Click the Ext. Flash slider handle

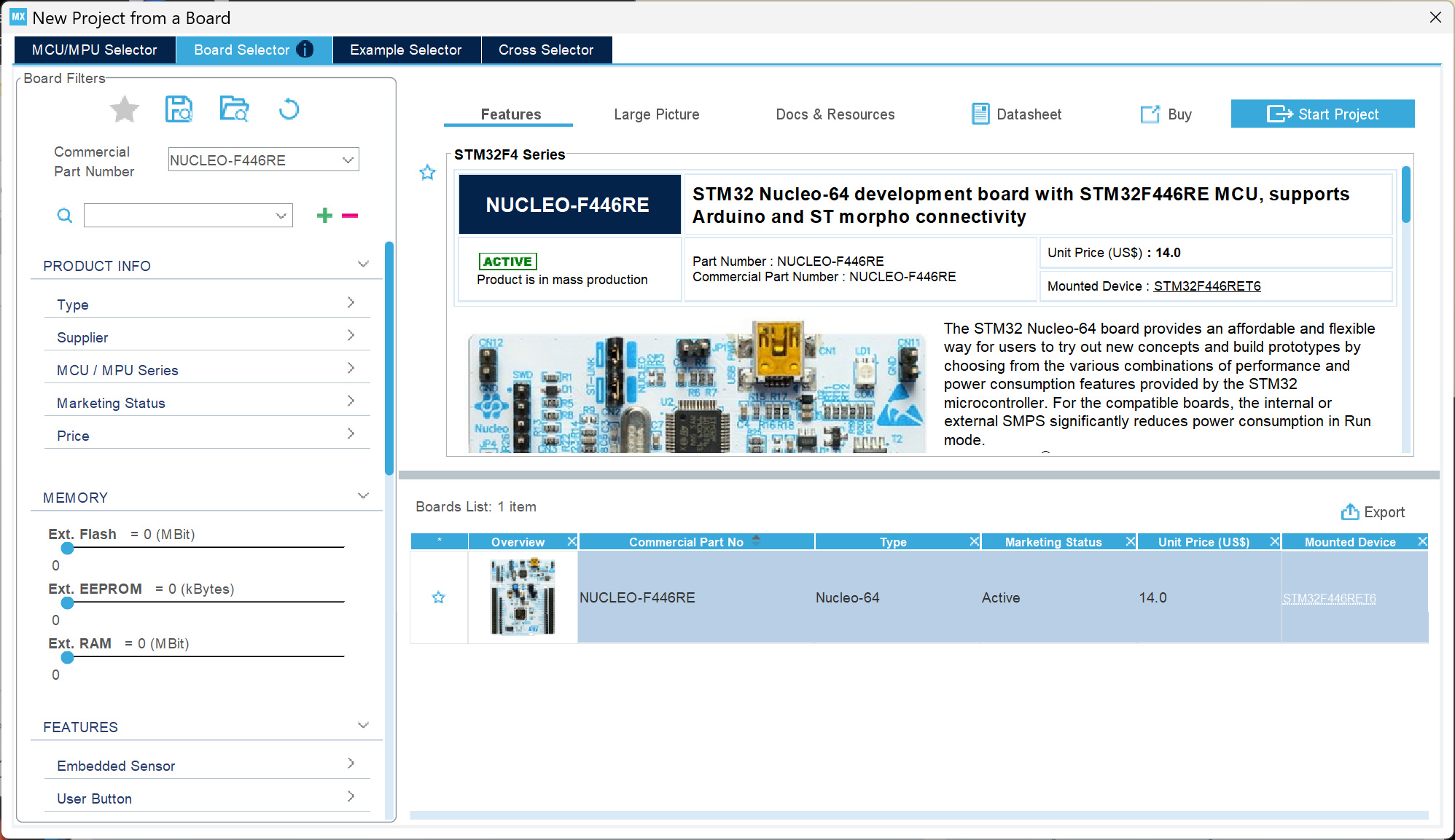(x=68, y=548)
